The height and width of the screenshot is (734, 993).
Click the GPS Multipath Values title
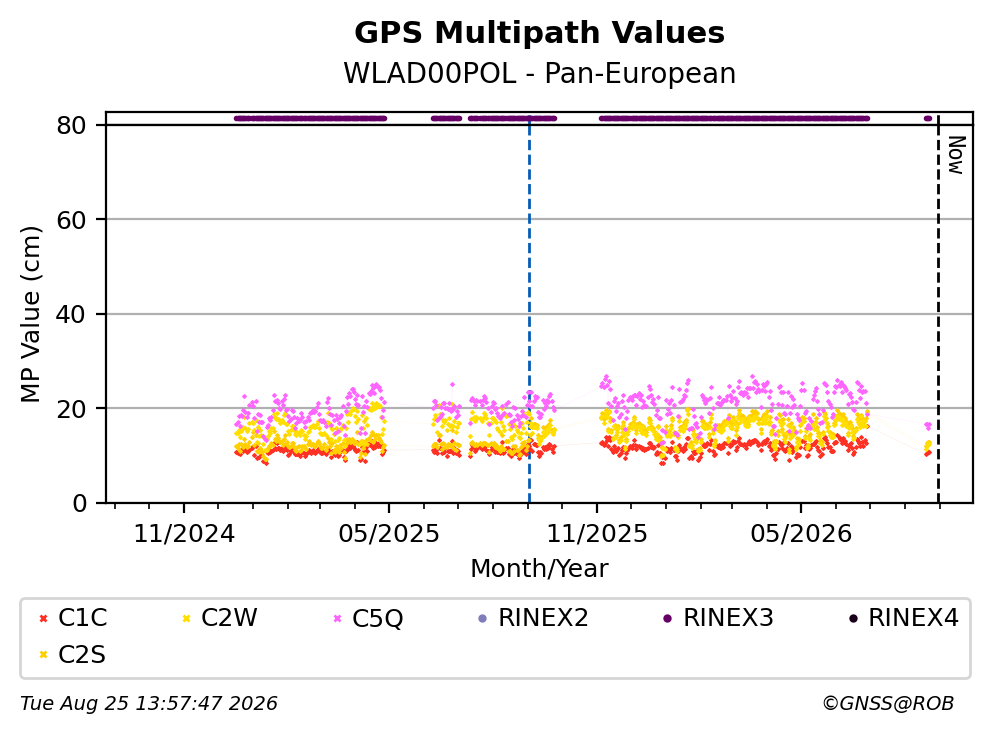pyautogui.click(x=540, y=33)
